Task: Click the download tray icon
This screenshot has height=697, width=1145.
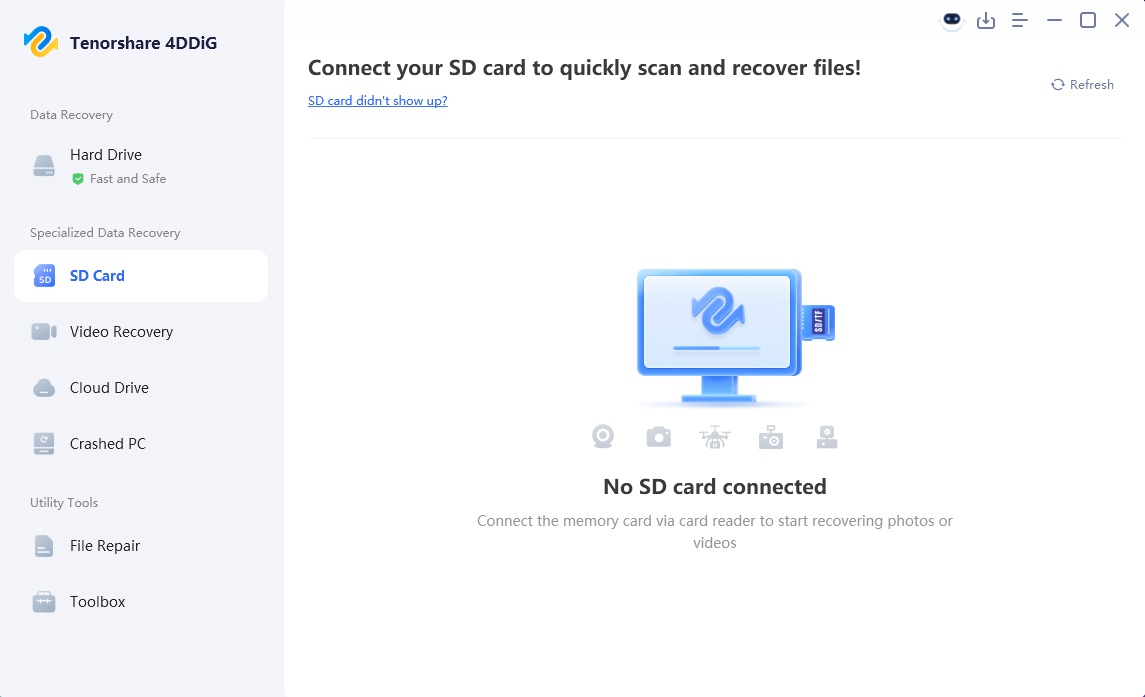Action: point(986,21)
